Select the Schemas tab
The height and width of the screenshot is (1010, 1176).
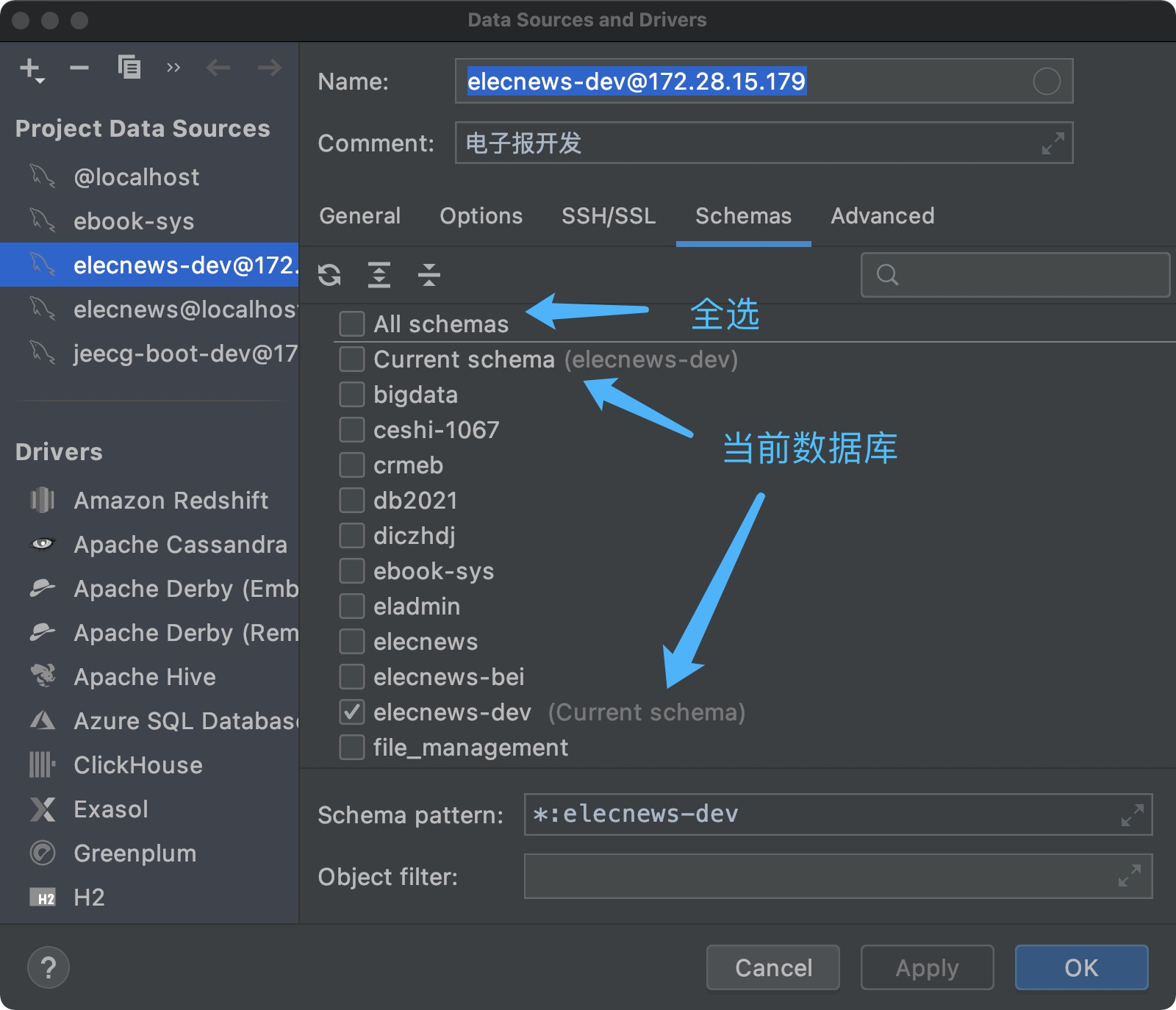tap(744, 216)
